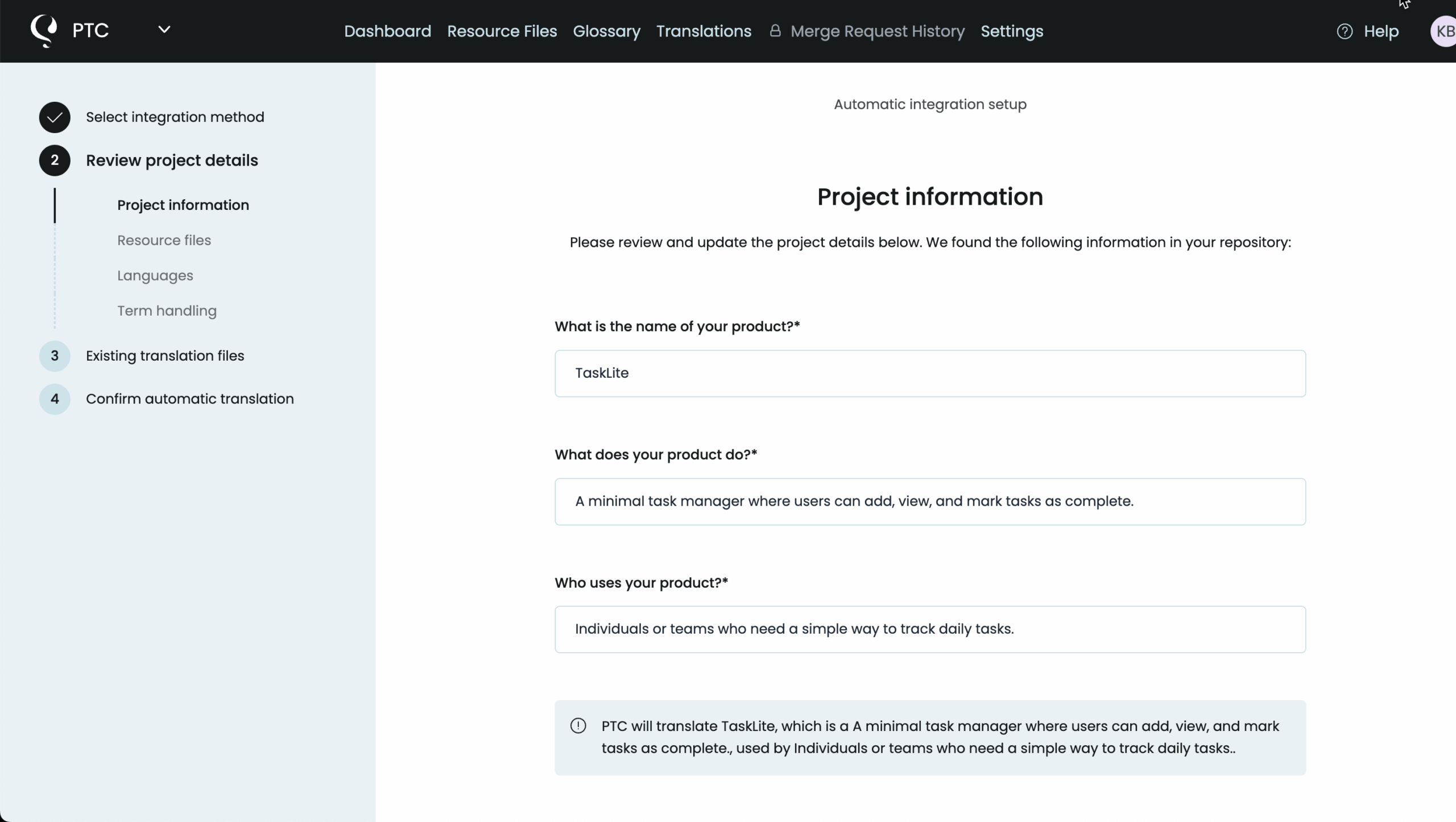
Task: Expand the PTC project dropdown chevron
Action: (x=164, y=30)
